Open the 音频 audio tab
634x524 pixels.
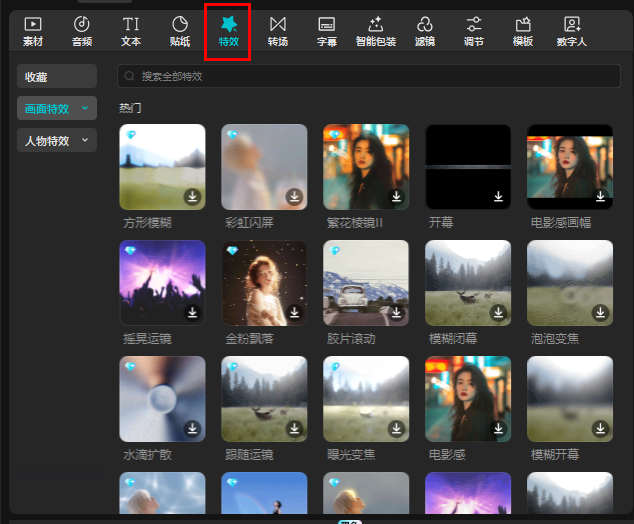82,32
